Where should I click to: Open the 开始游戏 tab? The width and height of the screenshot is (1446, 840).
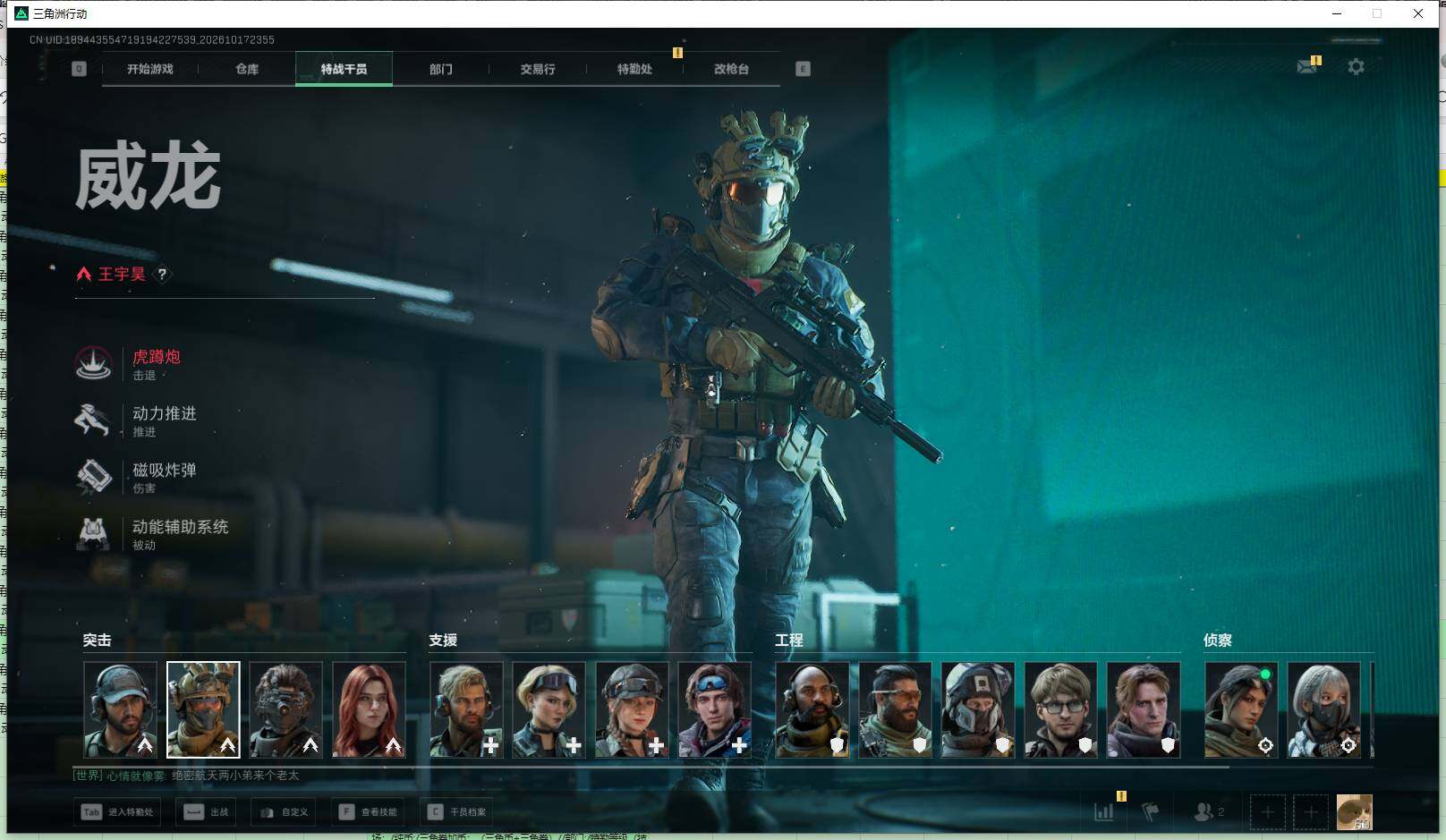point(149,69)
